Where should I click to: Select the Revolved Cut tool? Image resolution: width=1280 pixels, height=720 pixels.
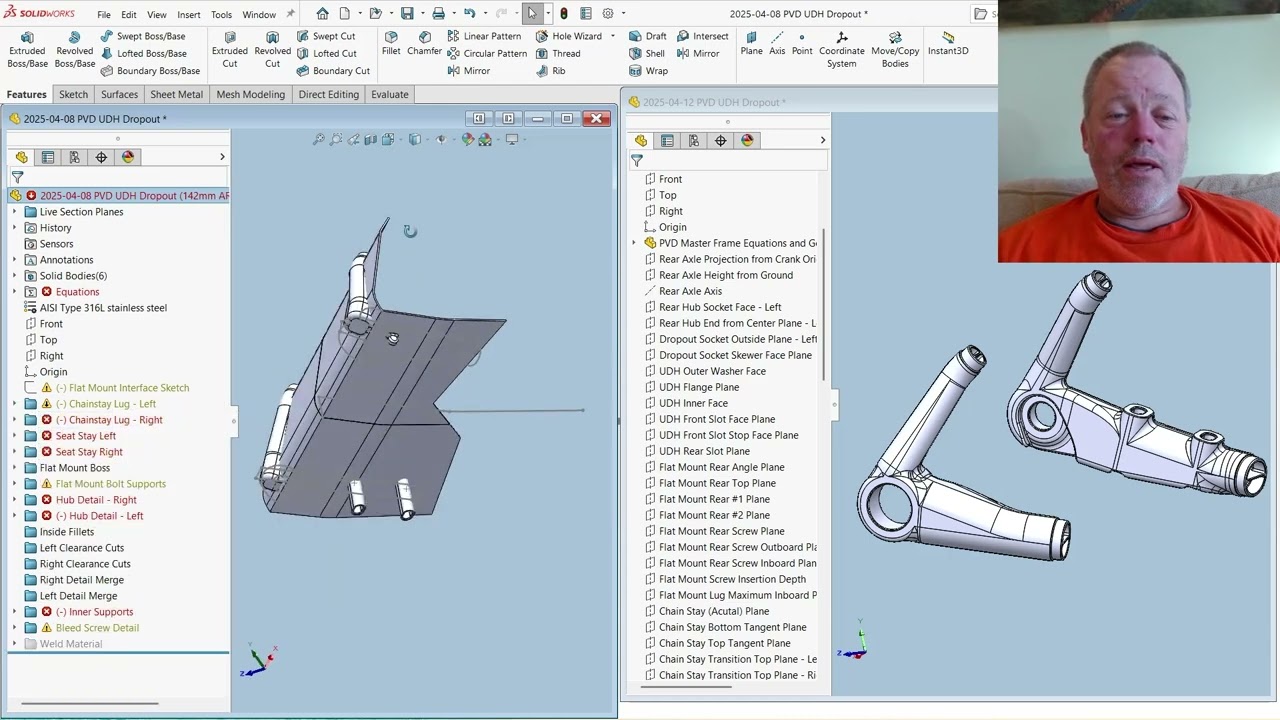272,49
